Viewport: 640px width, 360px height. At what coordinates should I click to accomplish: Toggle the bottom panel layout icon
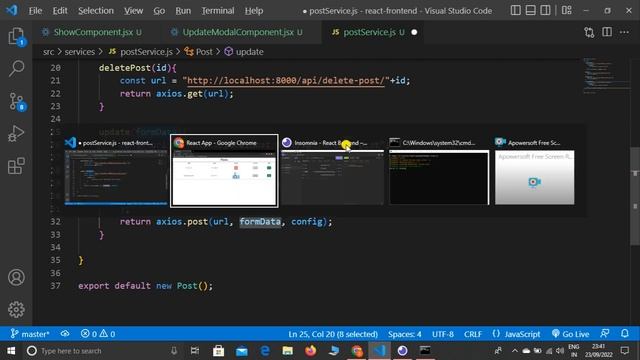531,10
